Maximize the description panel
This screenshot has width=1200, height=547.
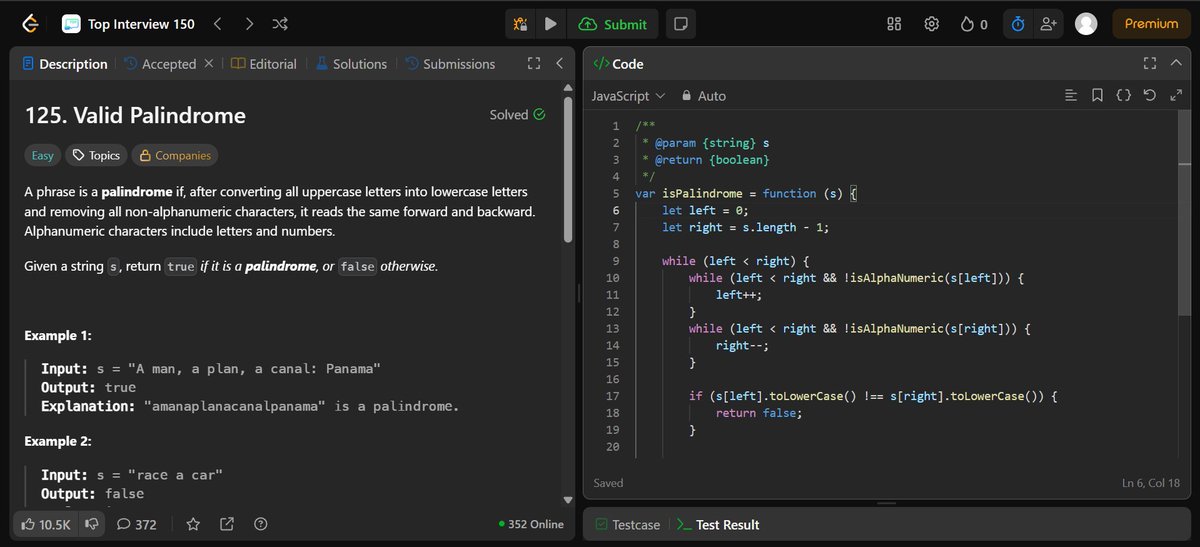tap(534, 64)
